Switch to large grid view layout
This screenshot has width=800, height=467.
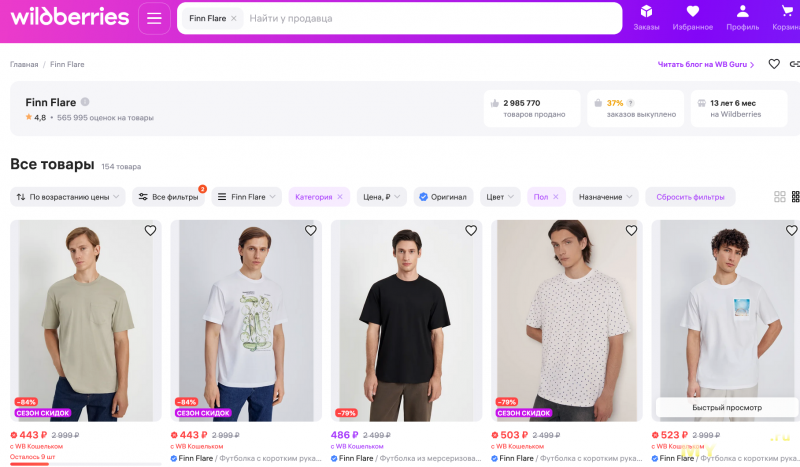coord(780,197)
